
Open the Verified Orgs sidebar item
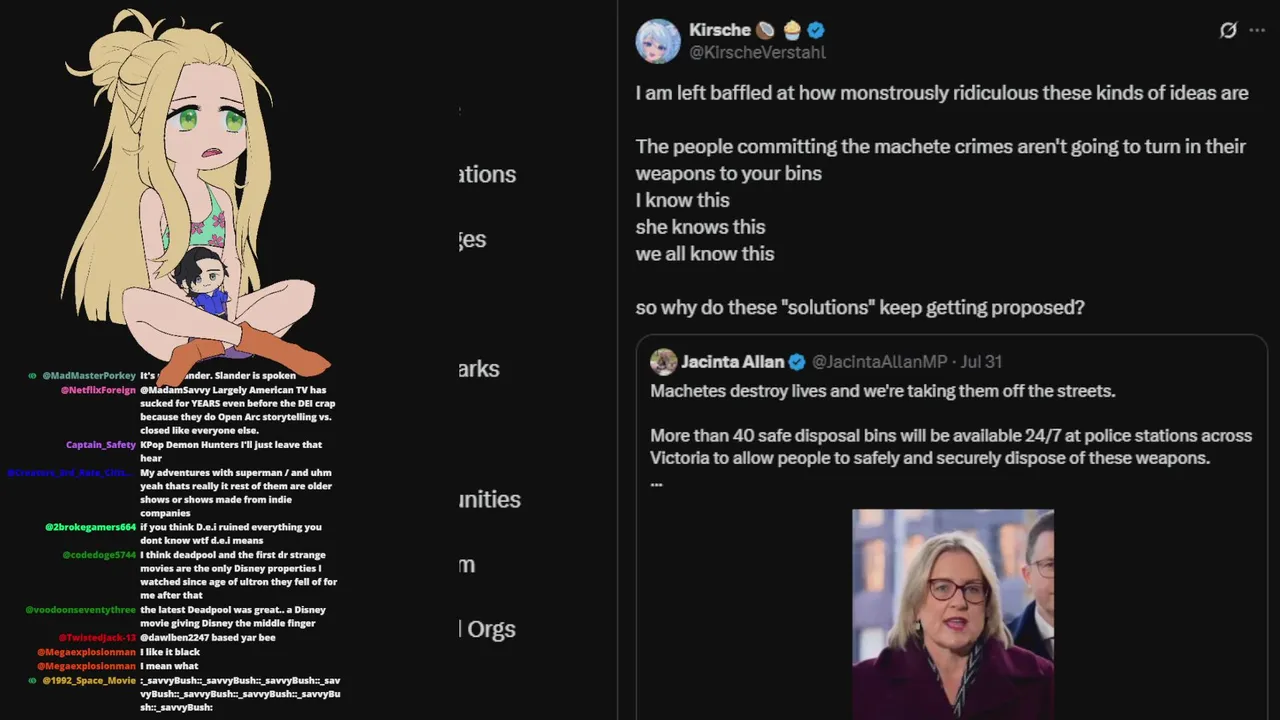tap(488, 629)
